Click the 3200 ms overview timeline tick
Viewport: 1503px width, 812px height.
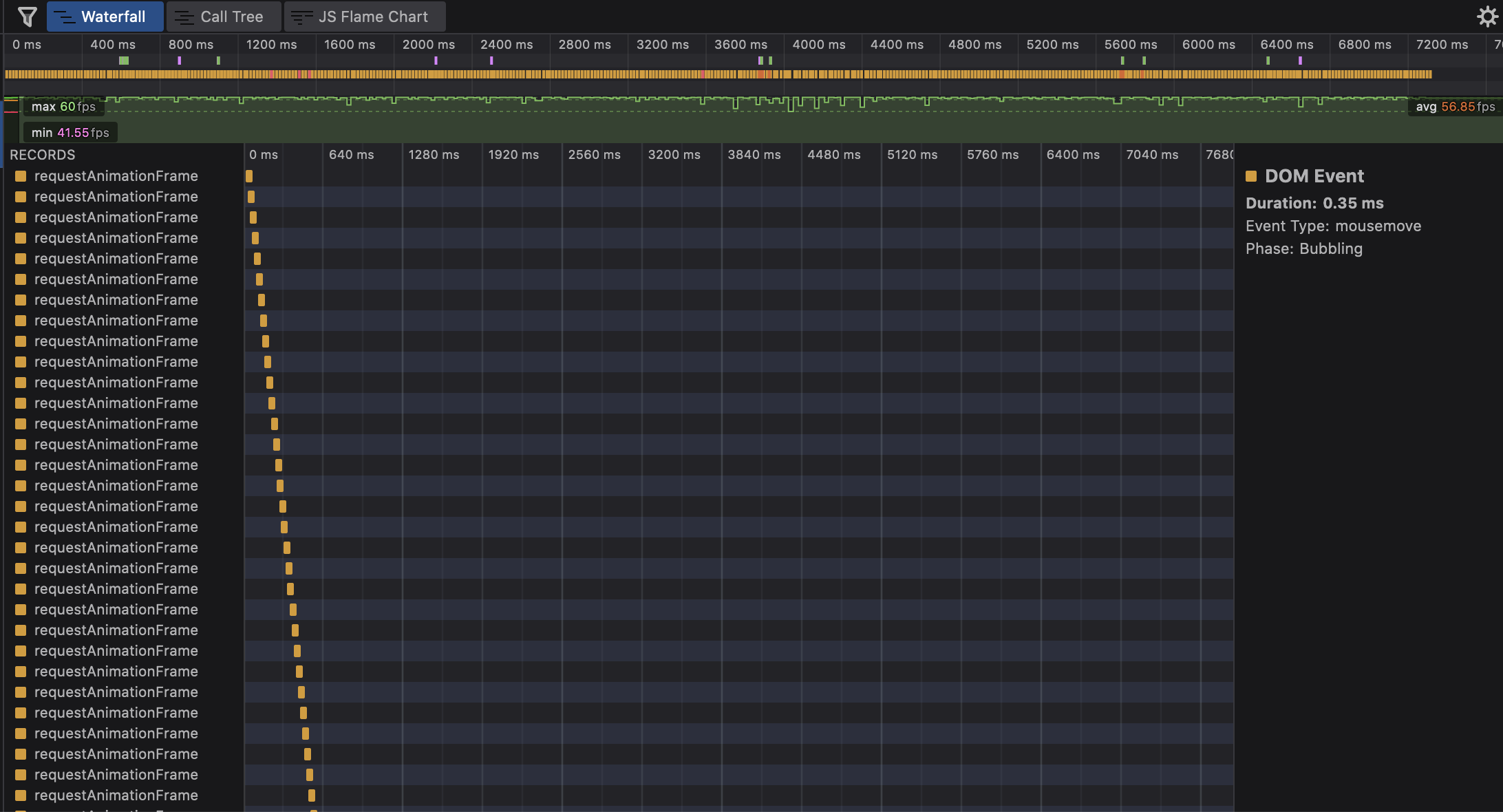[662, 45]
